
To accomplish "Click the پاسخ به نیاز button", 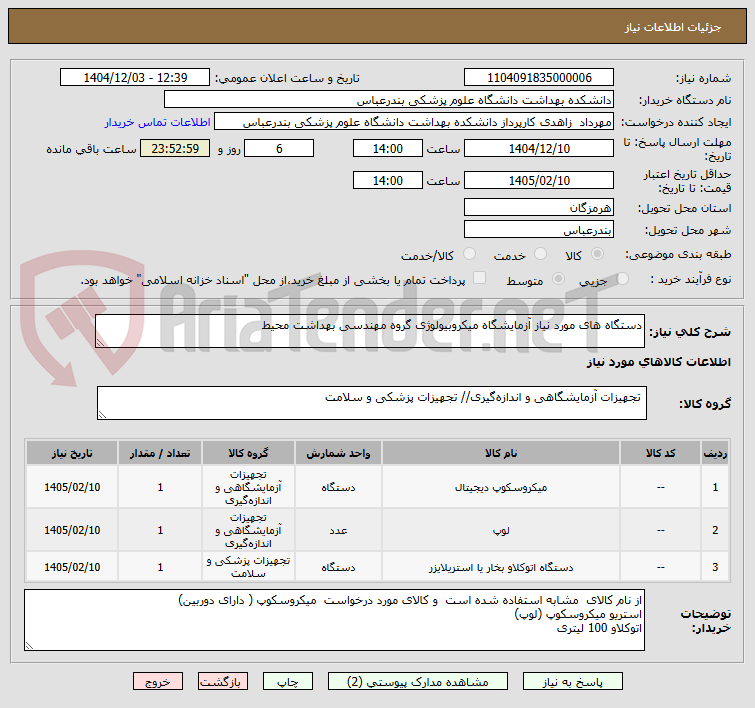I will [573, 682].
